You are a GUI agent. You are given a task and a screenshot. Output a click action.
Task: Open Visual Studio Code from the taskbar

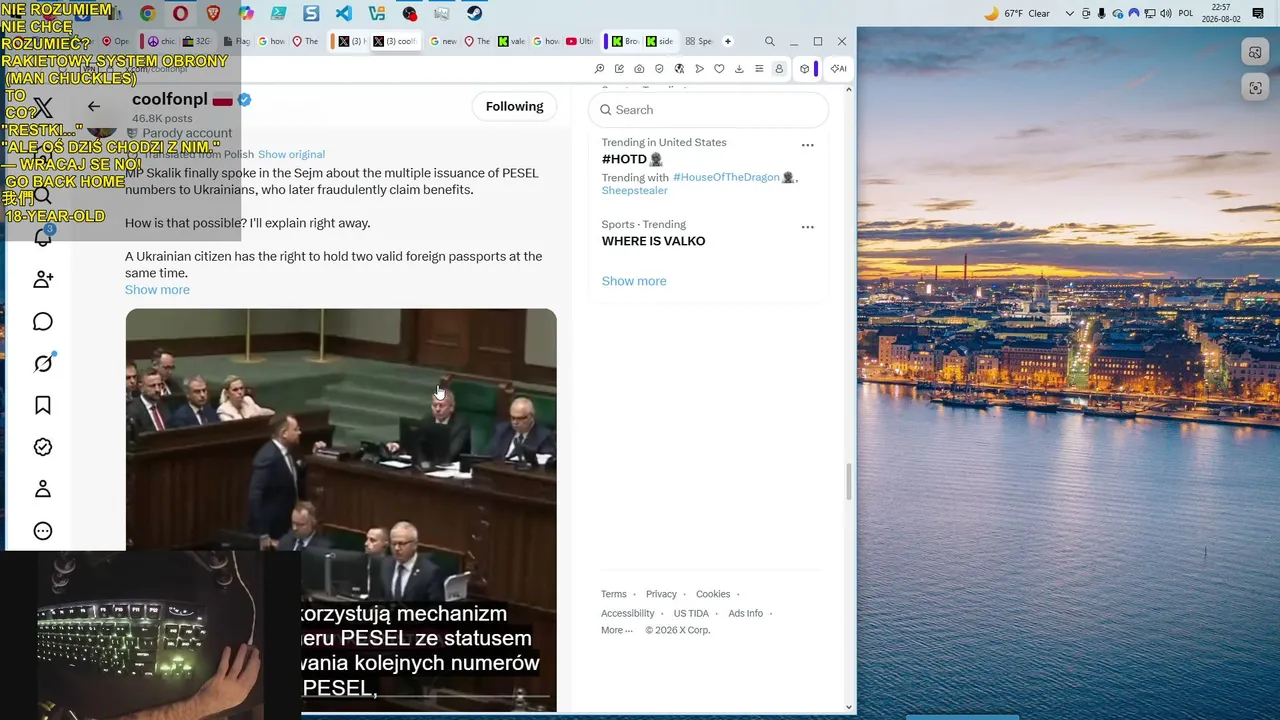point(344,13)
